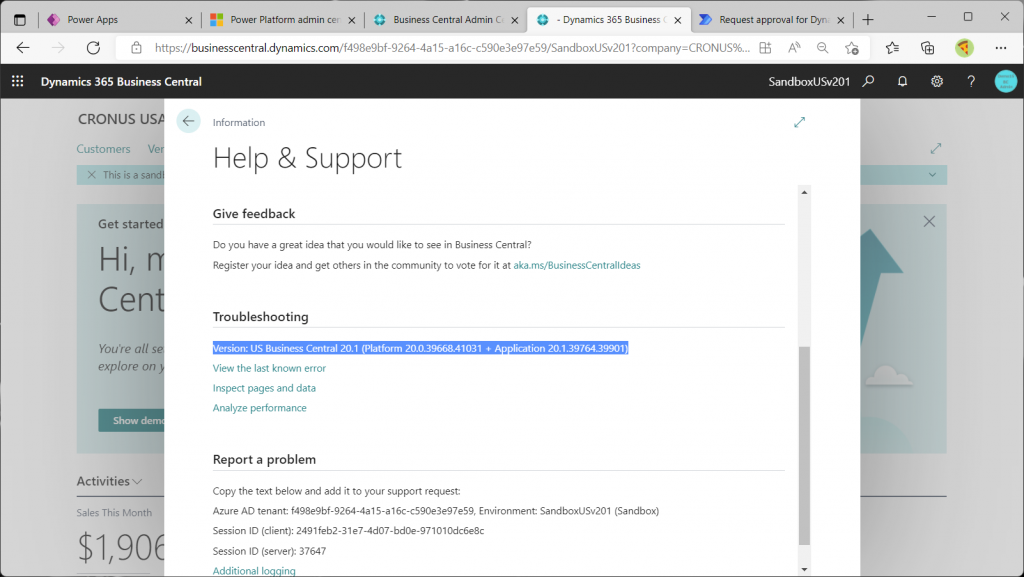Expand the Activities dropdown
This screenshot has height=577, width=1024.
click(x=109, y=481)
